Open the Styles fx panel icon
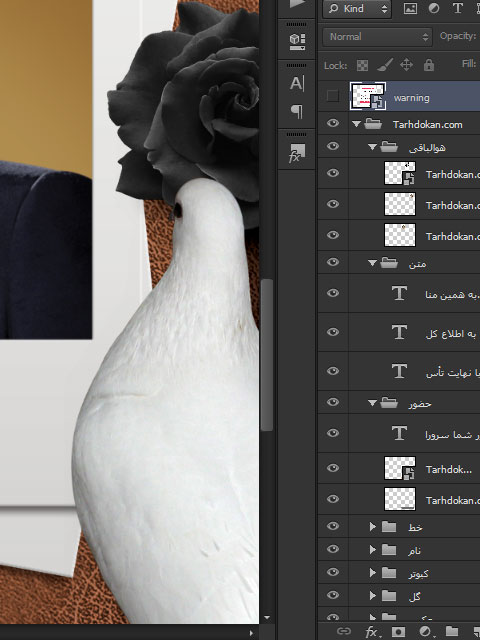 tap(297, 153)
